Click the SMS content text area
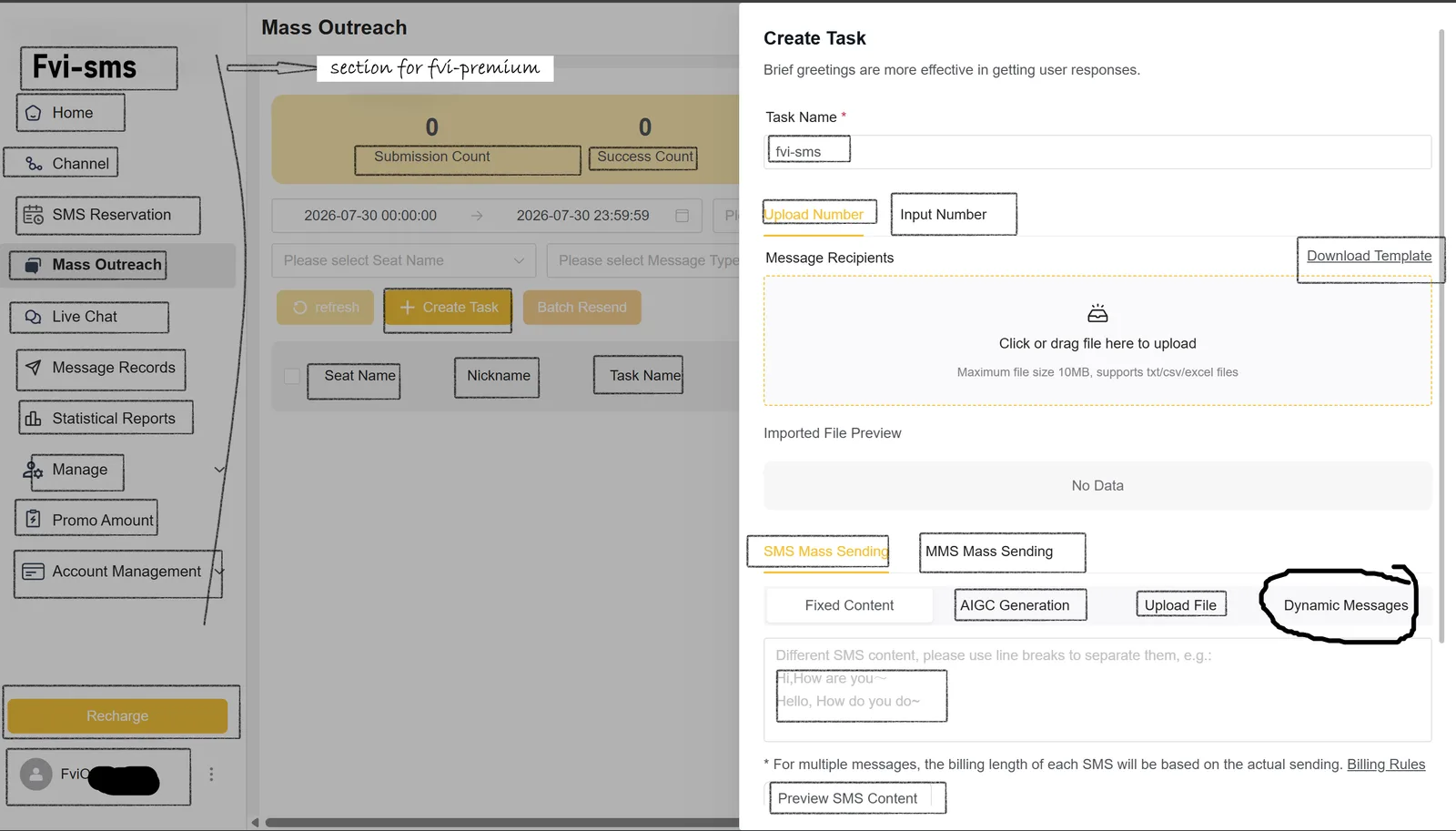The image size is (1456, 831). point(1097,690)
